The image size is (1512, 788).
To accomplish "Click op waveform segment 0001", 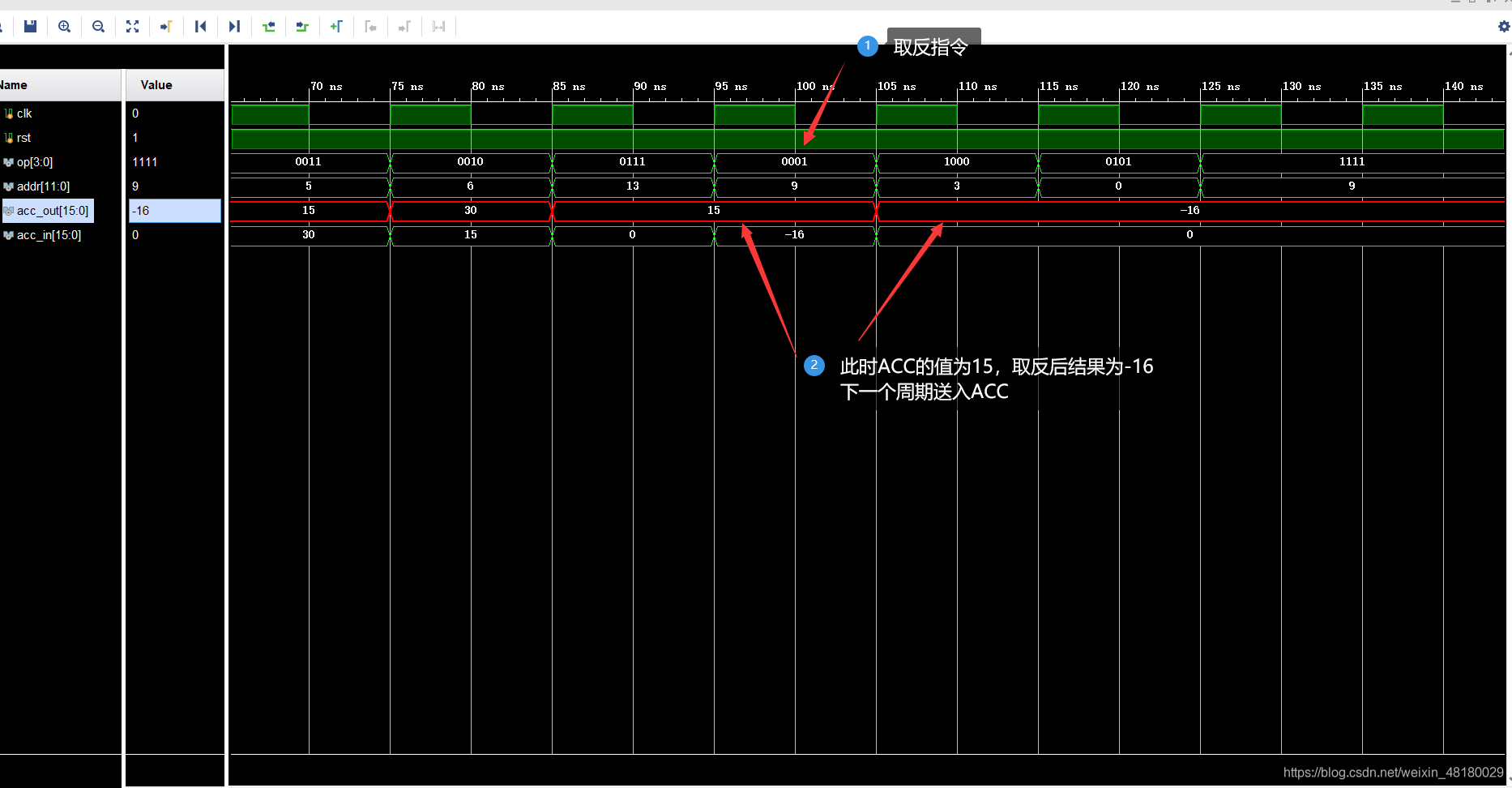I will click(x=795, y=162).
